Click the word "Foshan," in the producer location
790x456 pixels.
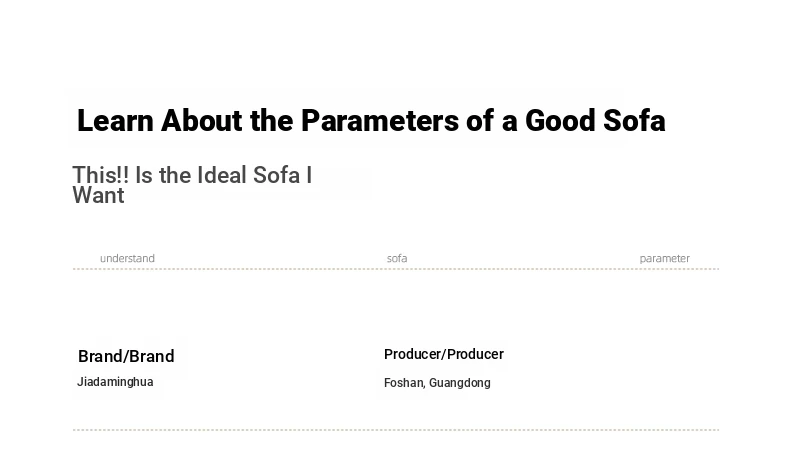coord(405,383)
